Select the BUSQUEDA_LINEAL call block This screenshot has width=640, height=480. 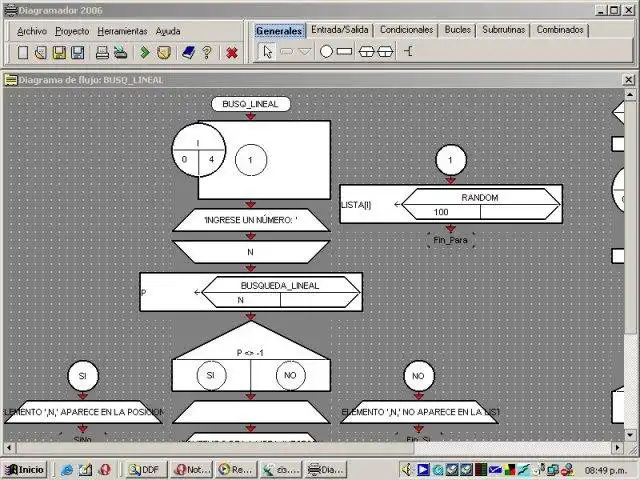[x=251, y=292]
